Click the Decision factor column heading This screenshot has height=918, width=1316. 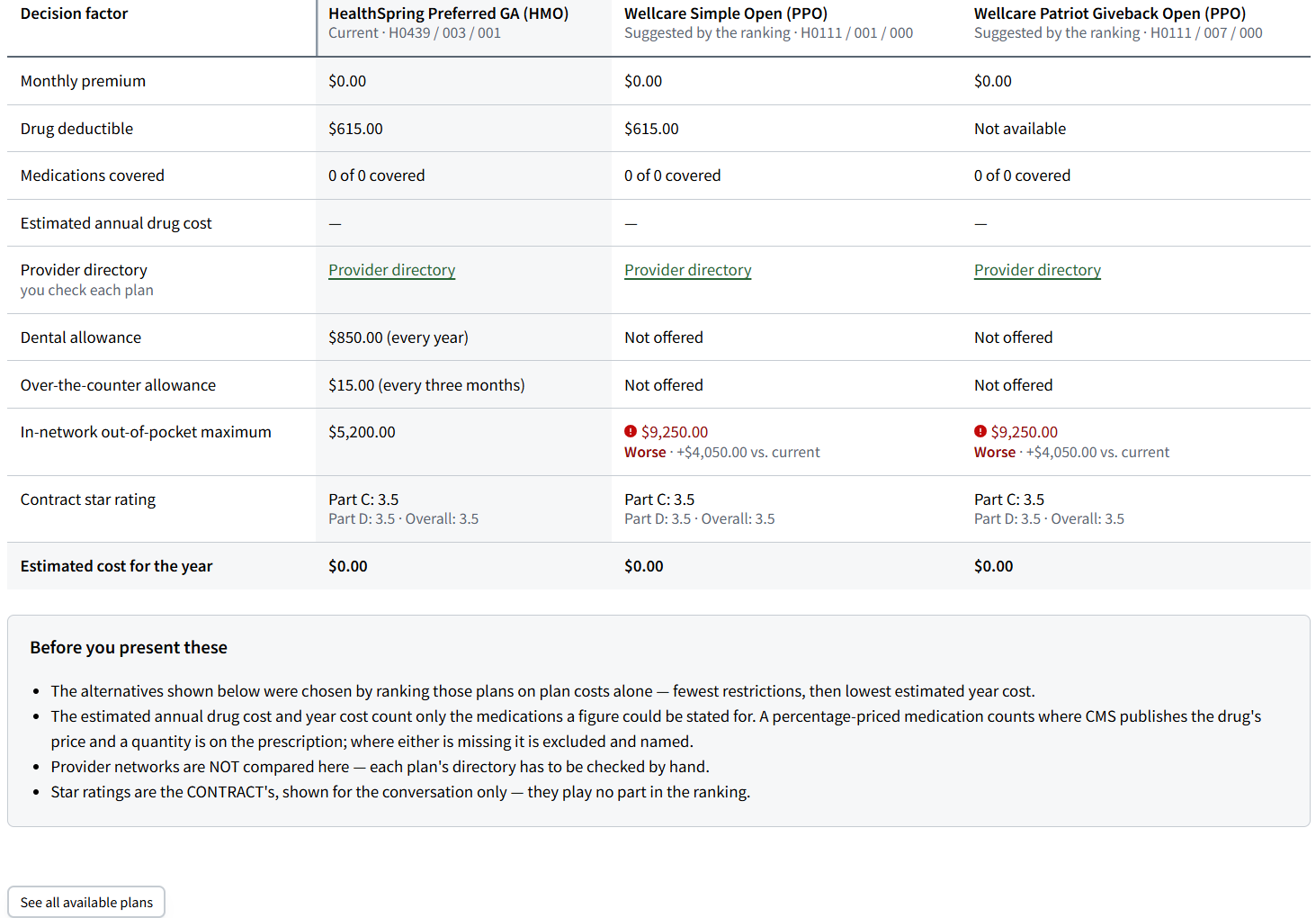point(75,13)
